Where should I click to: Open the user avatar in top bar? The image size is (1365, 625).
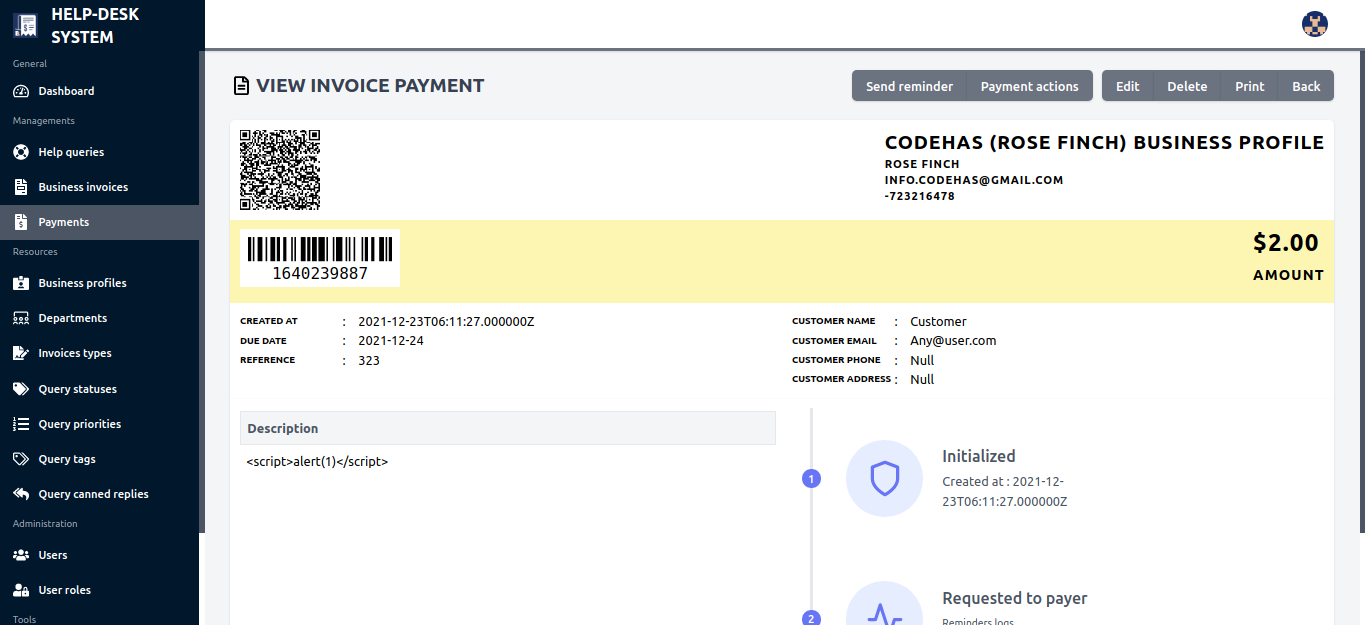[1315, 24]
